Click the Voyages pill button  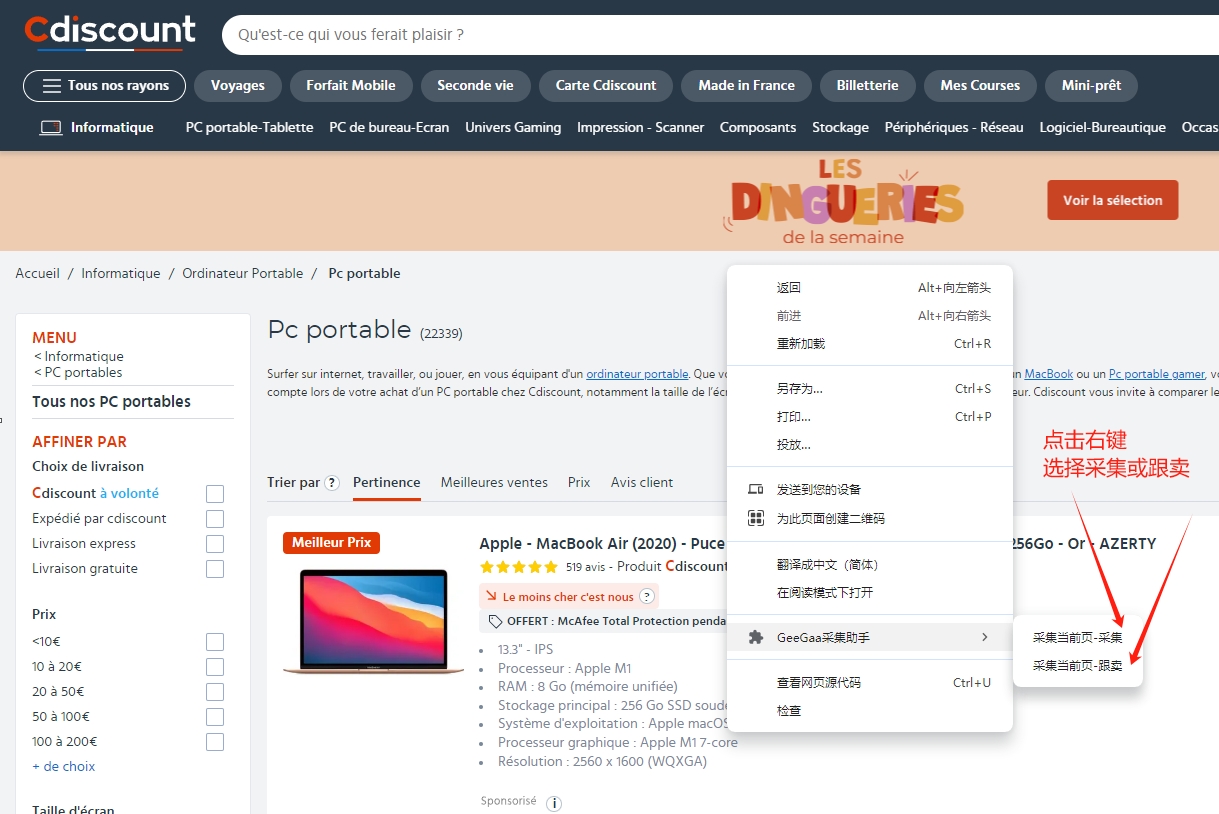(x=238, y=86)
